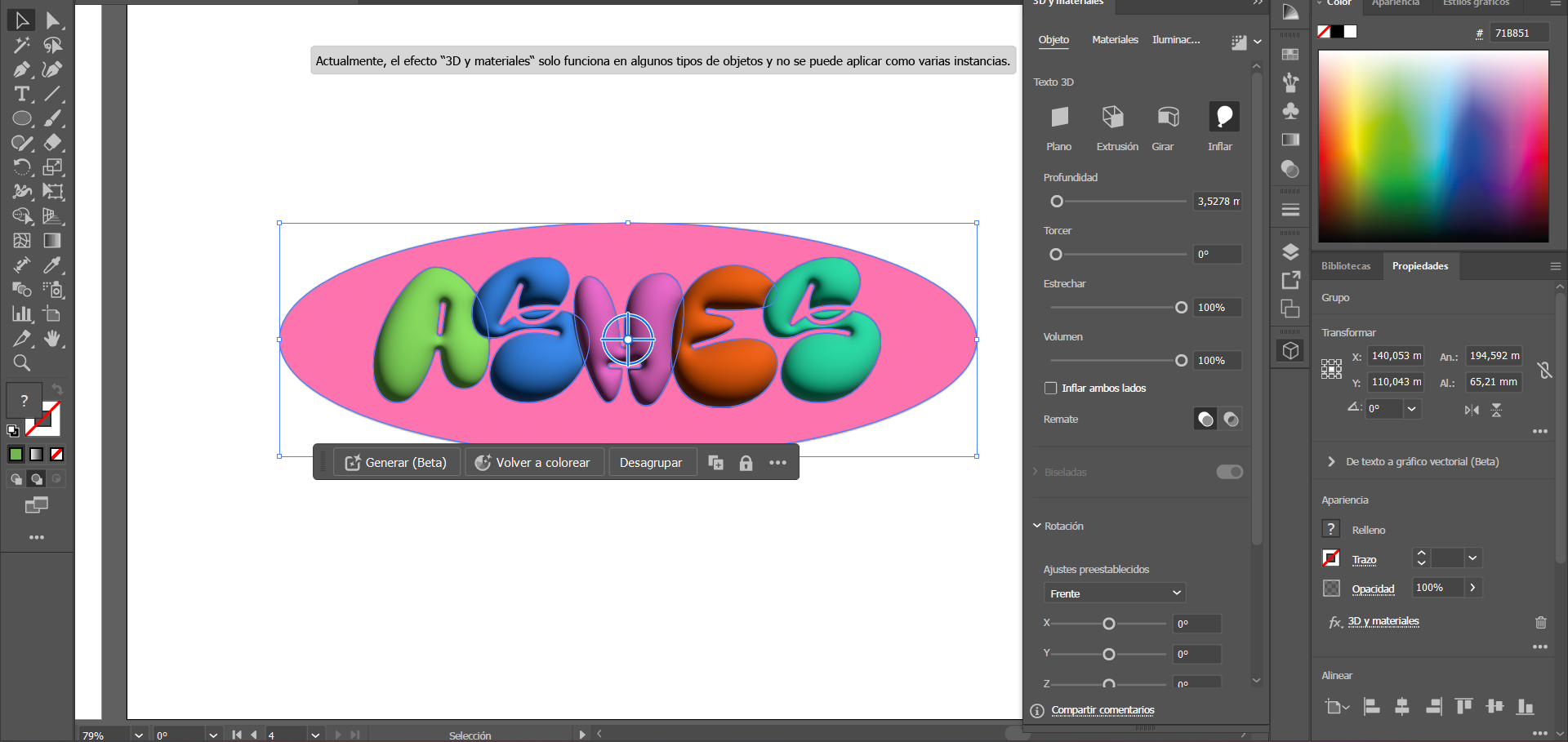Click the color spectrum picker area
Viewport: 1568px width, 742px height.
tap(1433, 146)
